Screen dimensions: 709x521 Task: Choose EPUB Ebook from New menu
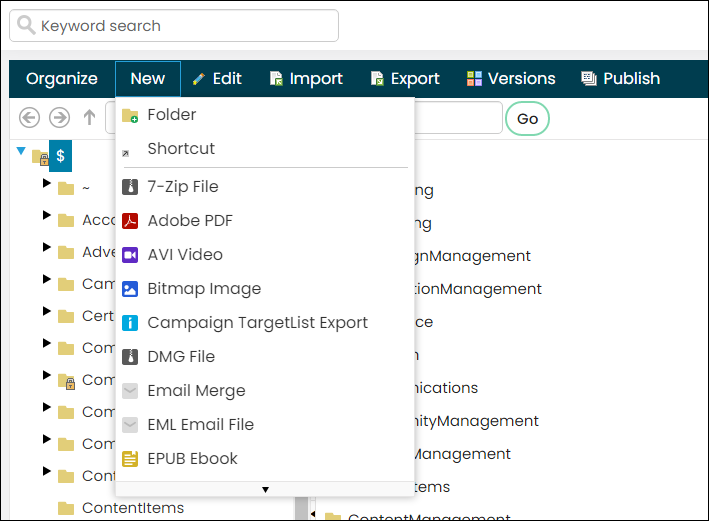pos(265,458)
